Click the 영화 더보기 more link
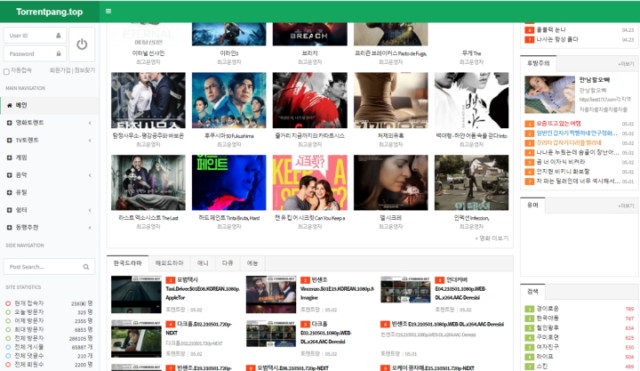Screen dimensions: 640x371 [x=491, y=238]
